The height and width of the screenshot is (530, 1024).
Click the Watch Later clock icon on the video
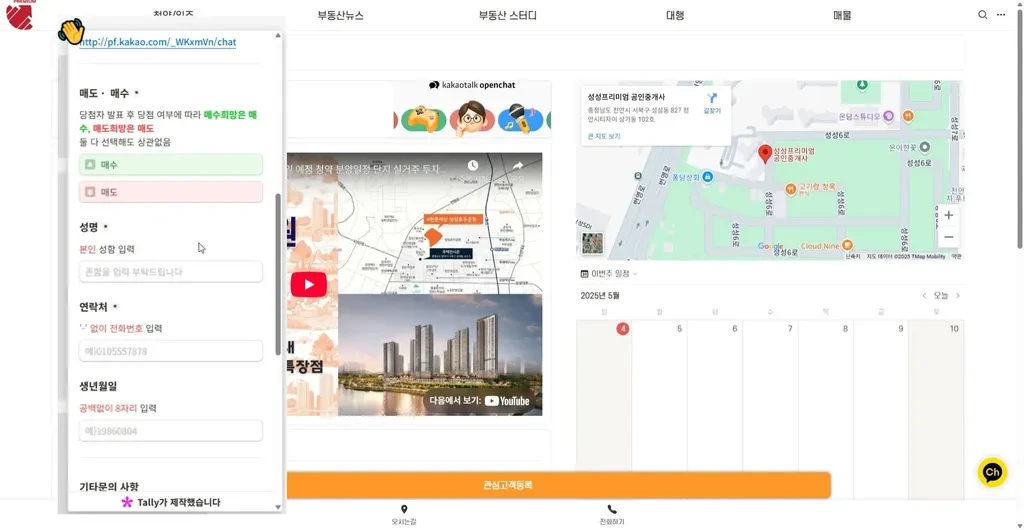point(473,166)
